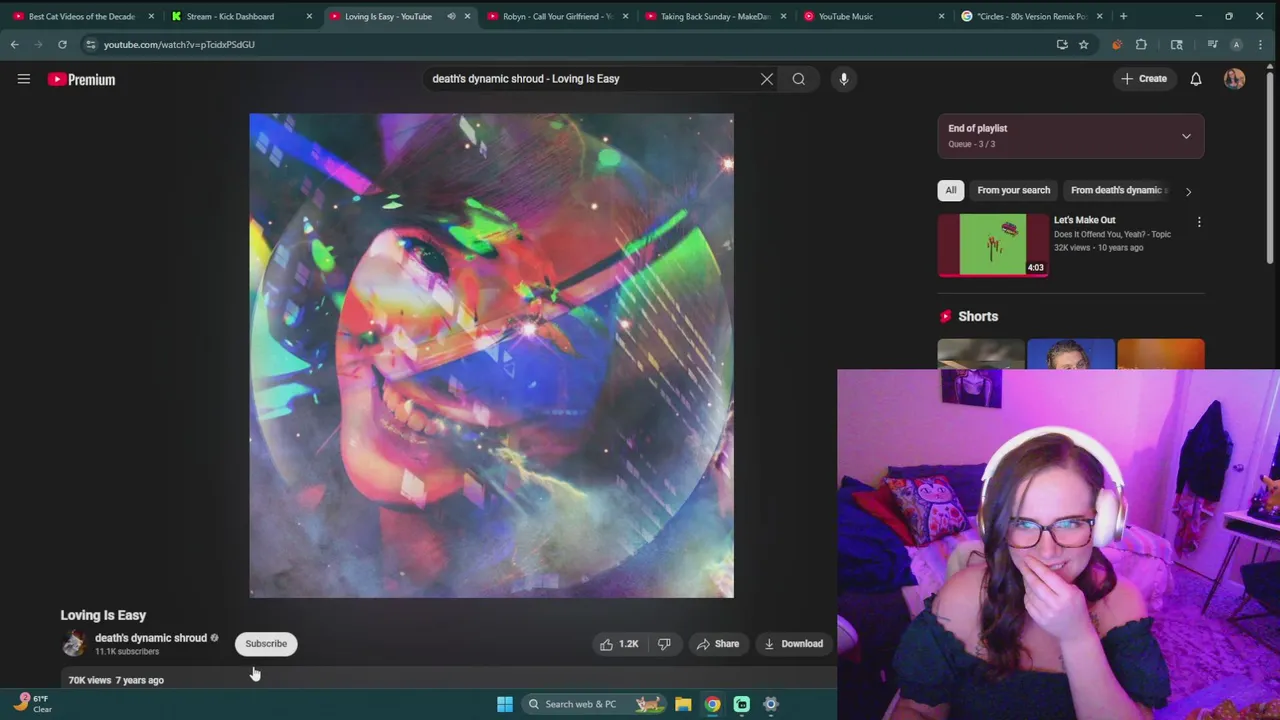Open Does It Offend You, Yeah? - Topic channel

(1112, 234)
